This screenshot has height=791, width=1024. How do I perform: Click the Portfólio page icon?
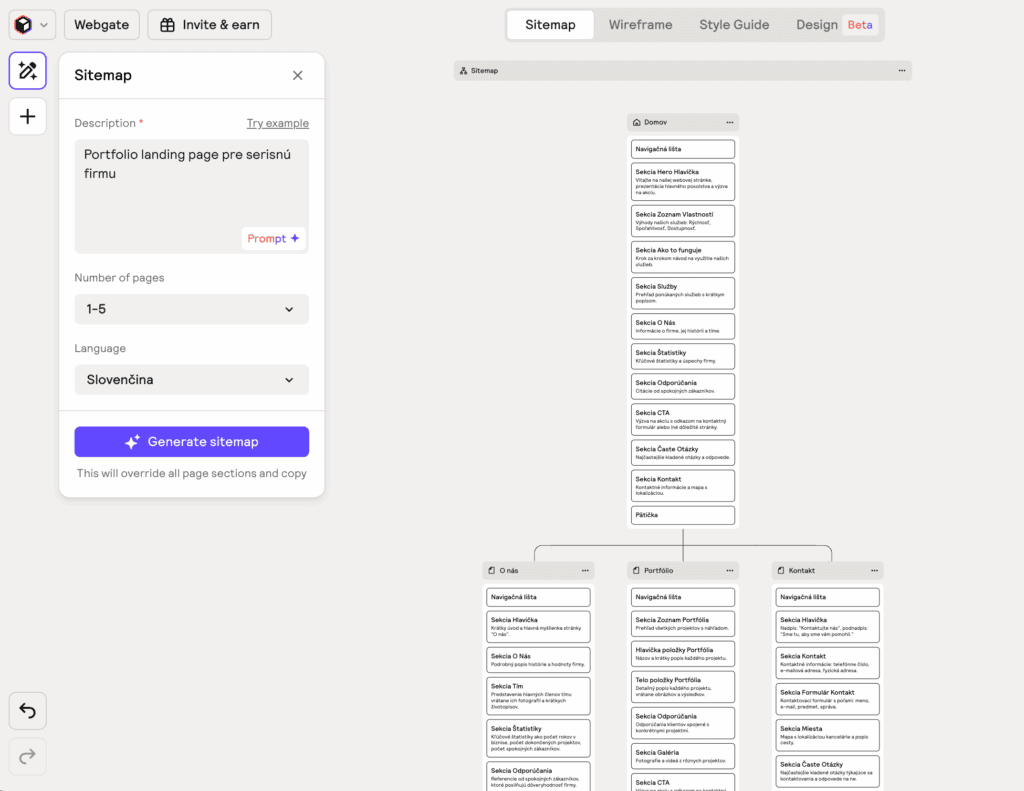click(636, 570)
